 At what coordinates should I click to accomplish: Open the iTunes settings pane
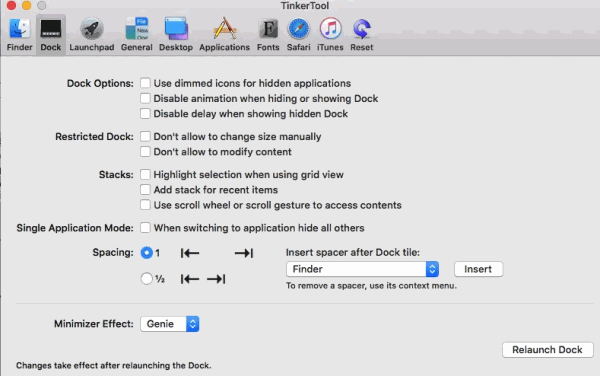(330, 34)
